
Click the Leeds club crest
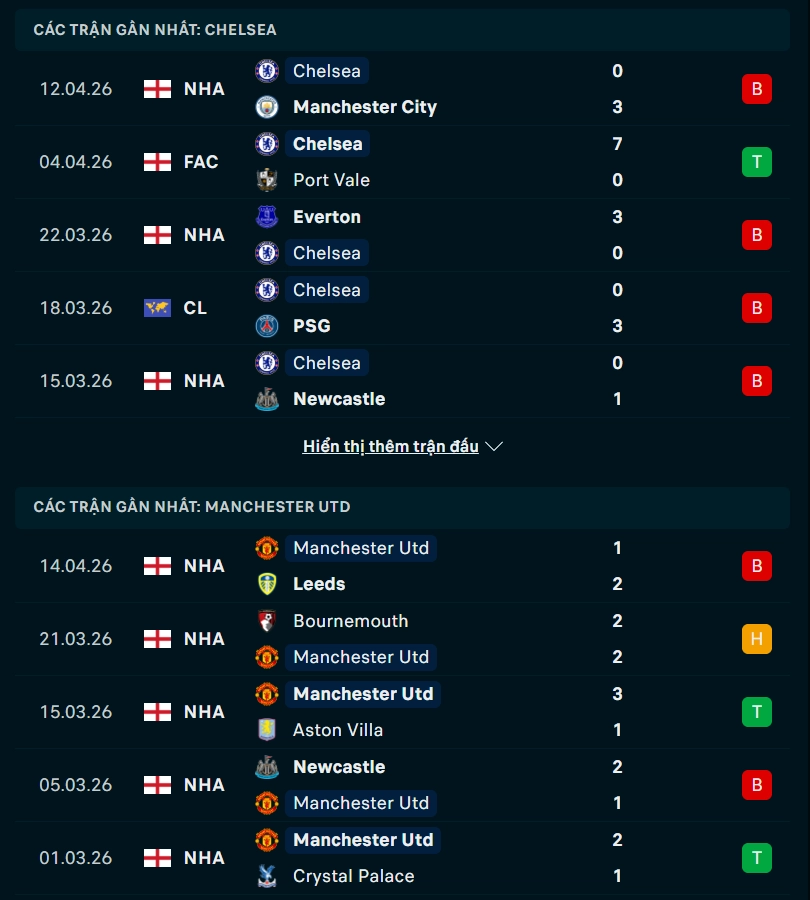coord(267,584)
